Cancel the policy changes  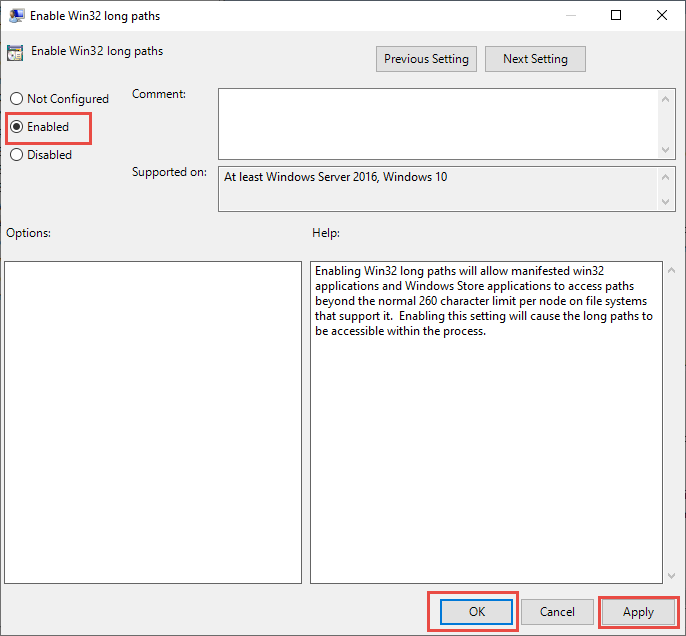(x=557, y=612)
